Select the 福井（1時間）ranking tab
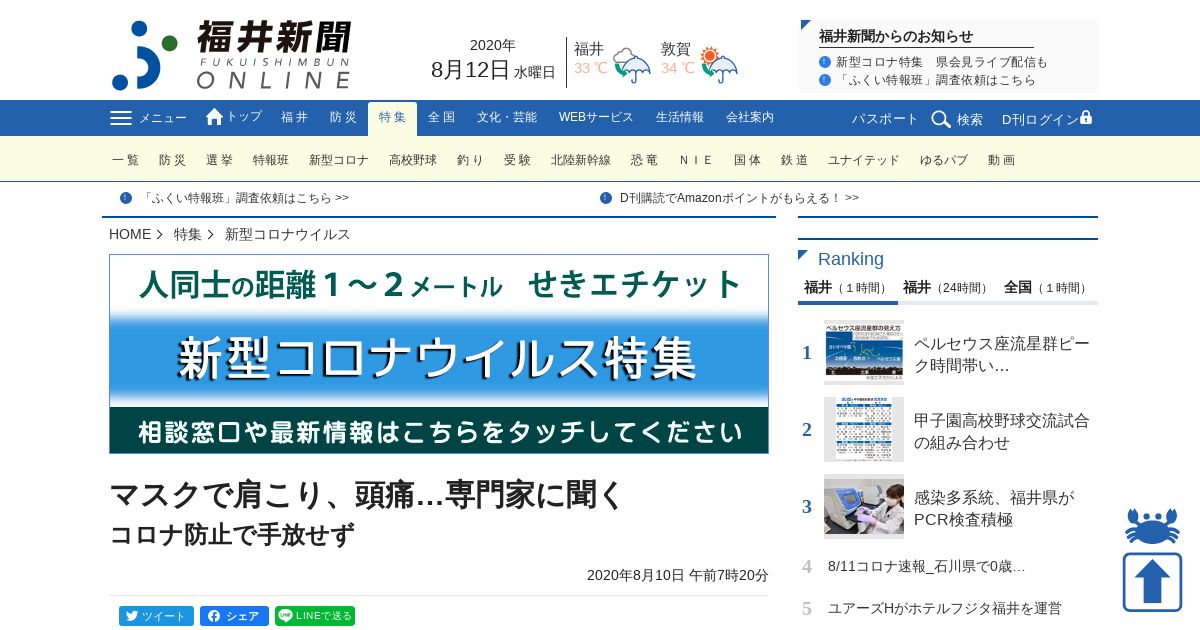This screenshot has height=630, width=1200. point(847,288)
